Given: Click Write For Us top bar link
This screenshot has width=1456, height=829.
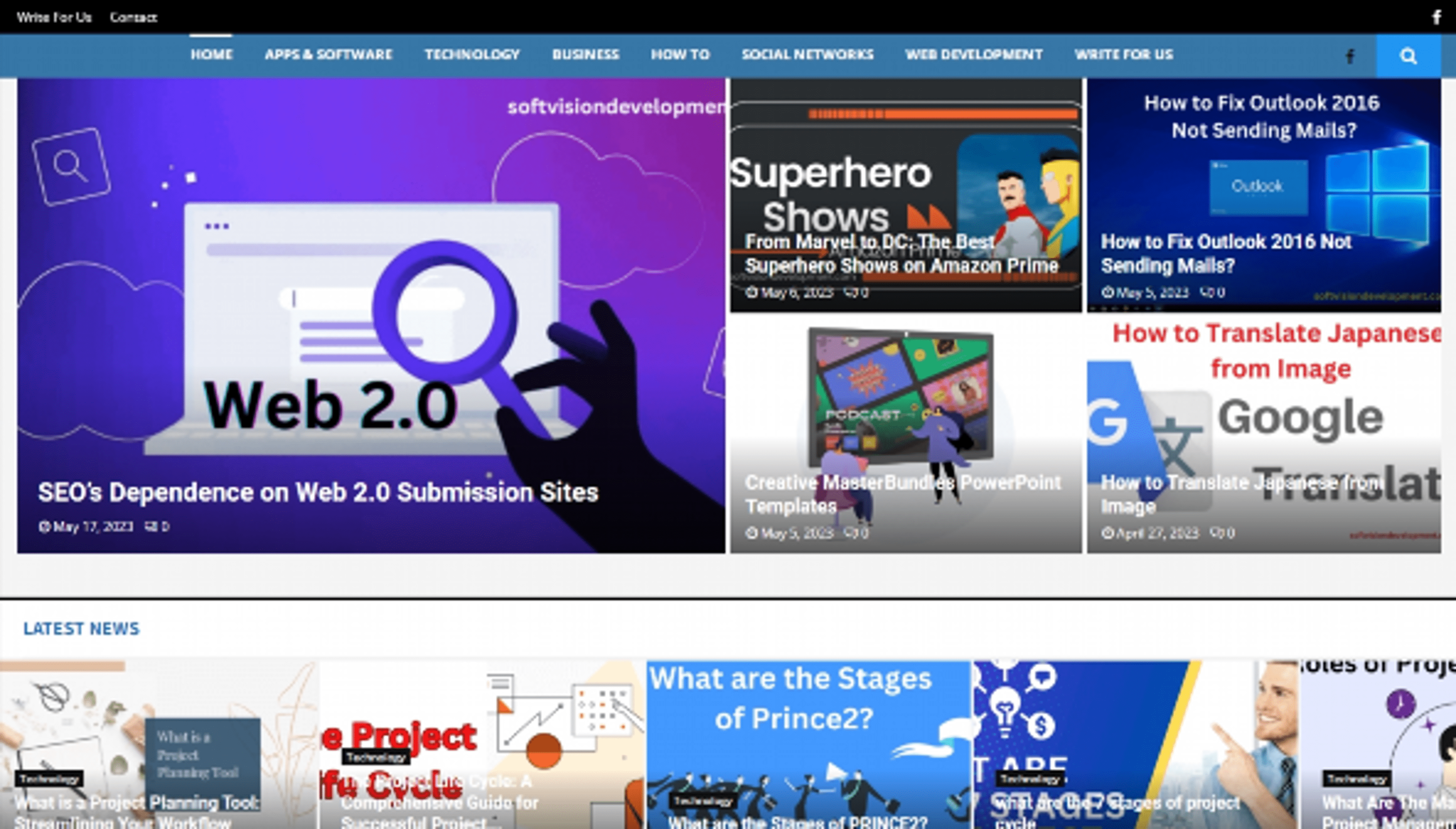Looking at the screenshot, I should (x=54, y=18).
